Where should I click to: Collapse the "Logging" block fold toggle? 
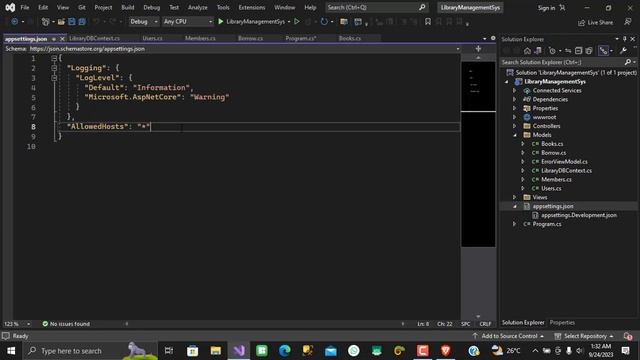click(54, 68)
